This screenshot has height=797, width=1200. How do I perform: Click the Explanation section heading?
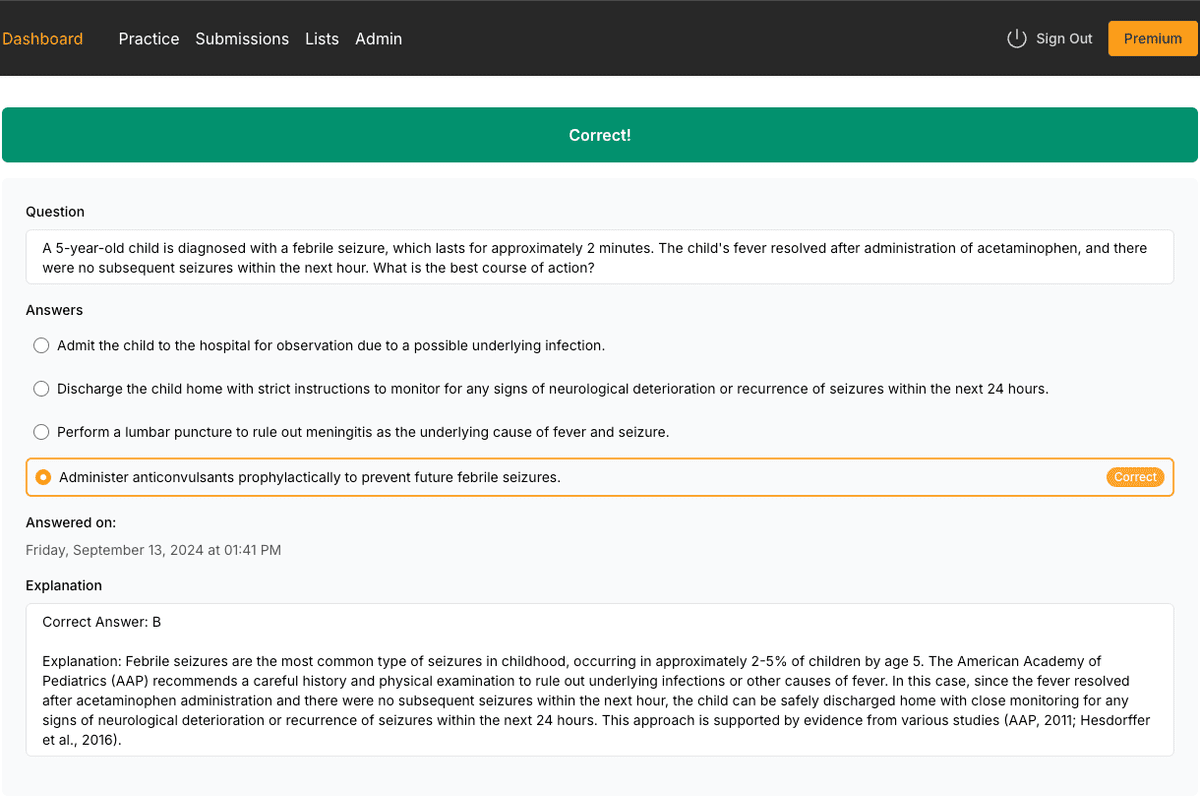64,586
